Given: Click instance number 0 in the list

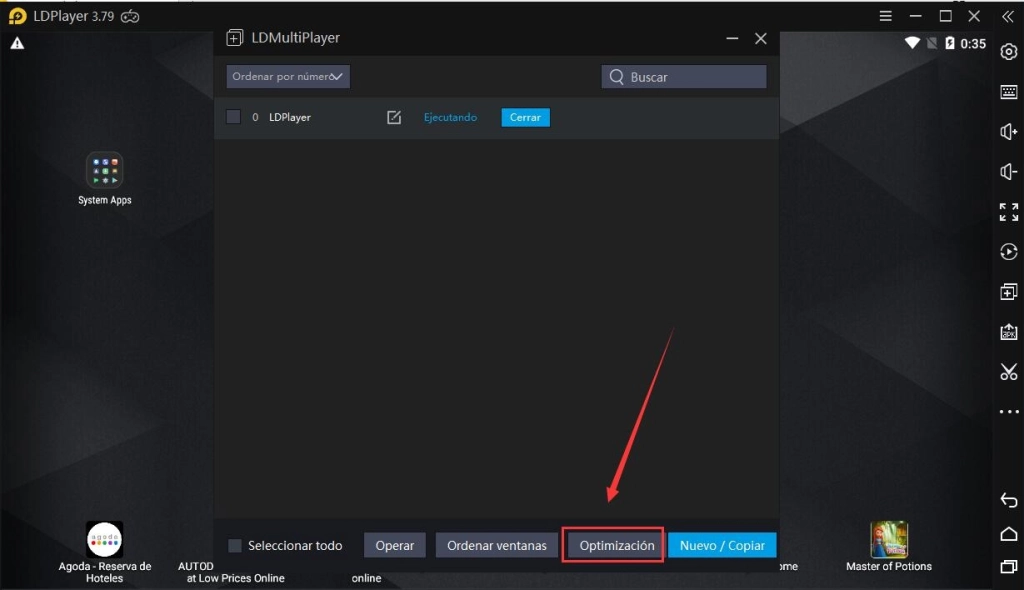Looking at the screenshot, I should click(x=255, y=117).
